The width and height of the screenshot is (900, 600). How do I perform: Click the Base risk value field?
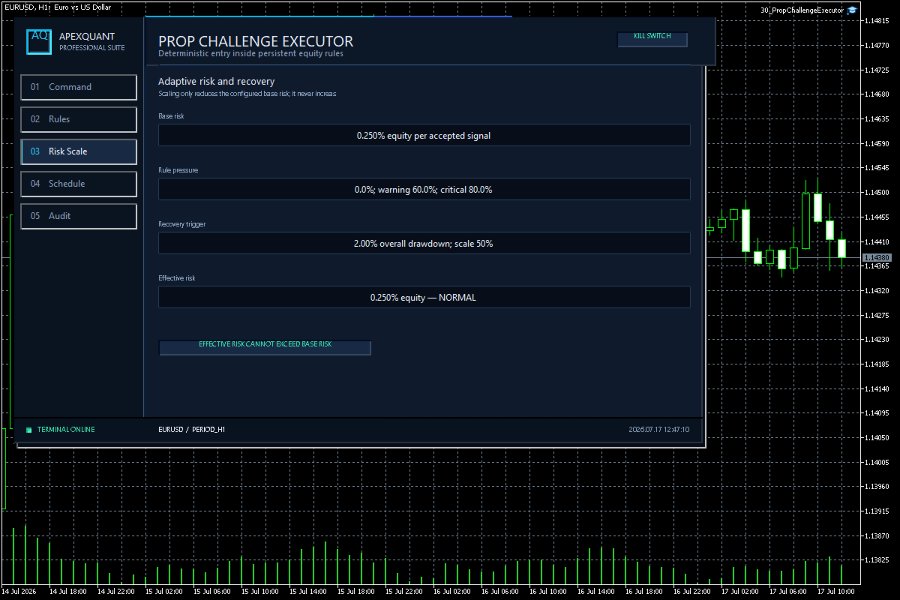pos(424,136)
